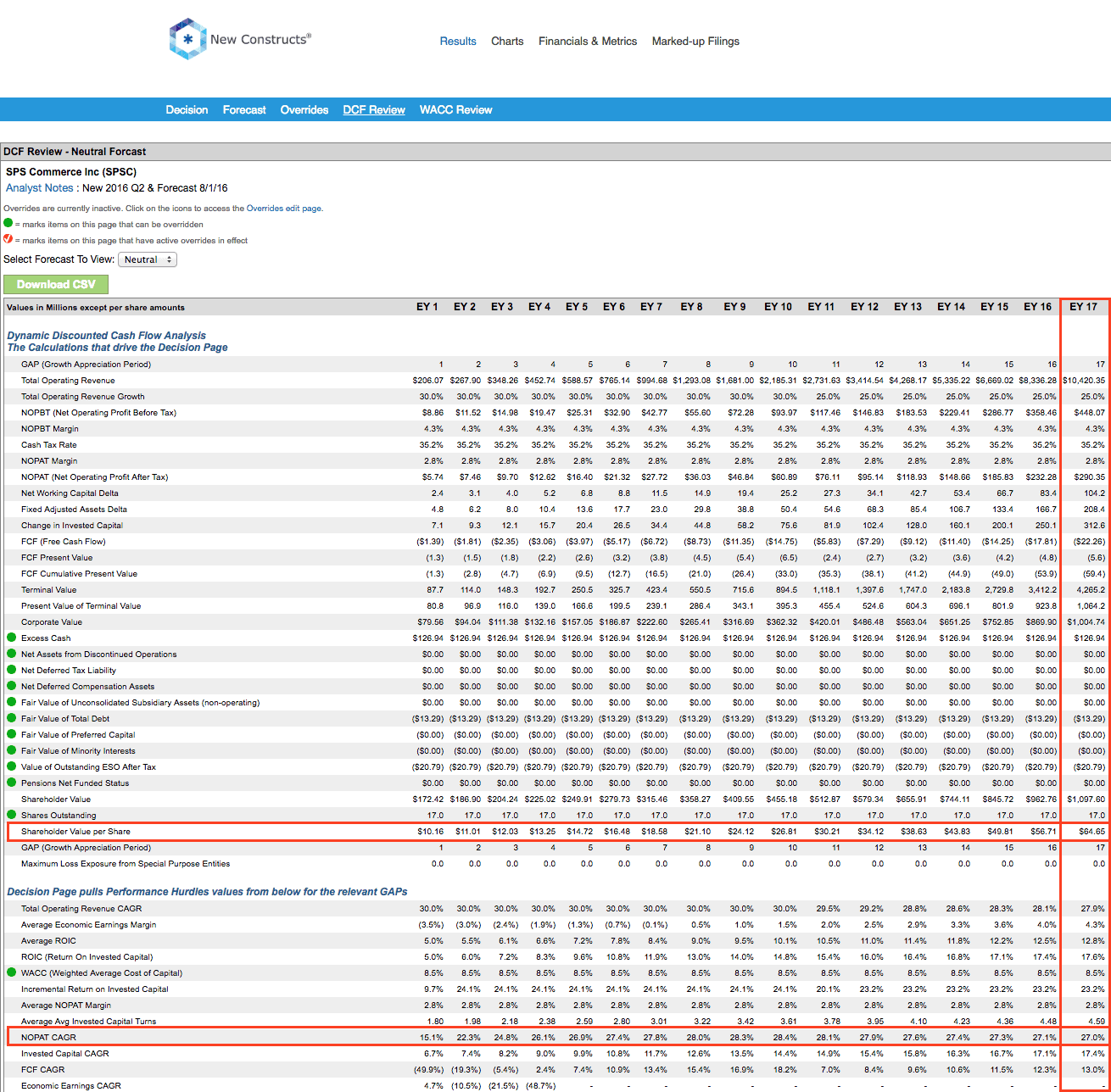Switch to the WACC Review tab

tap(455, 109)
